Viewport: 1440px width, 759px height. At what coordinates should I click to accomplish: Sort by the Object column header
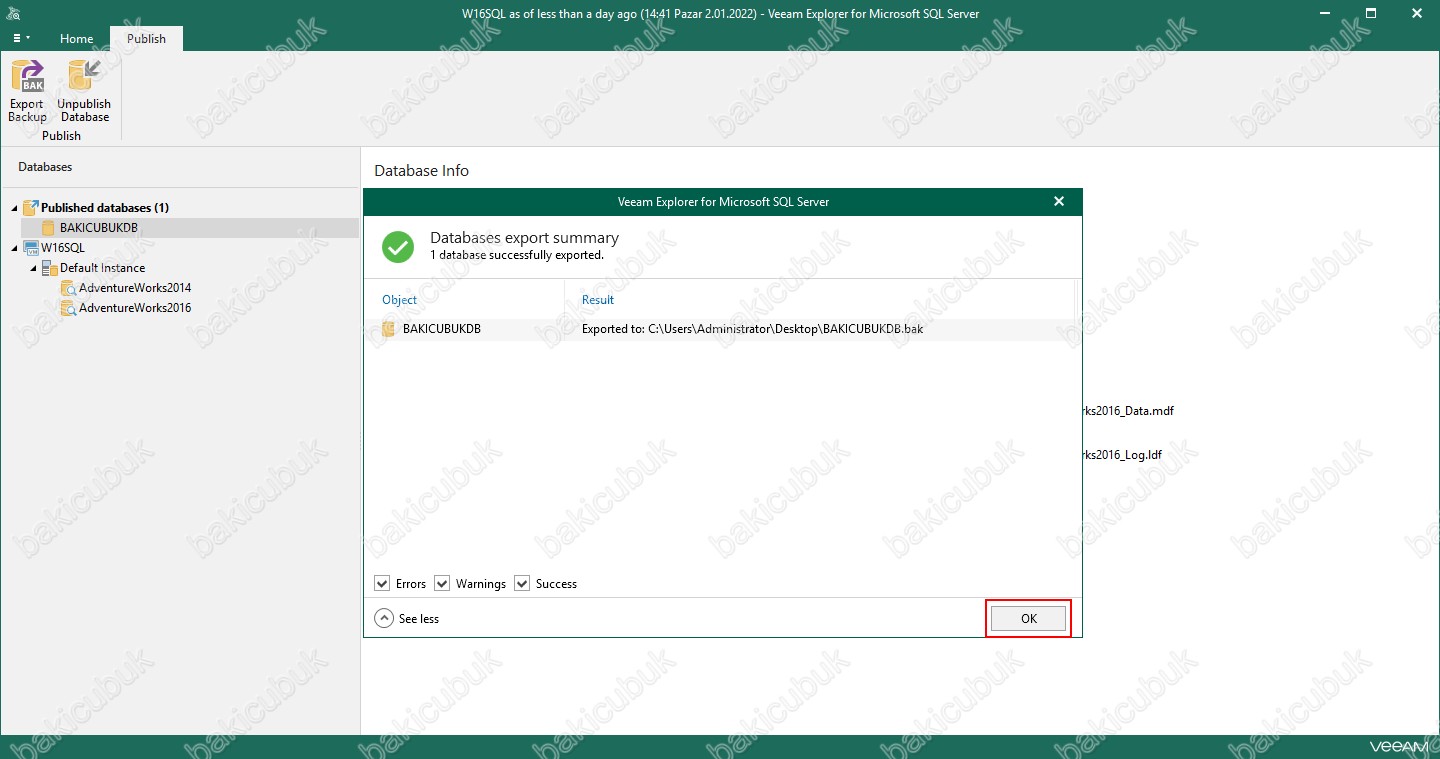pos(399,299)
